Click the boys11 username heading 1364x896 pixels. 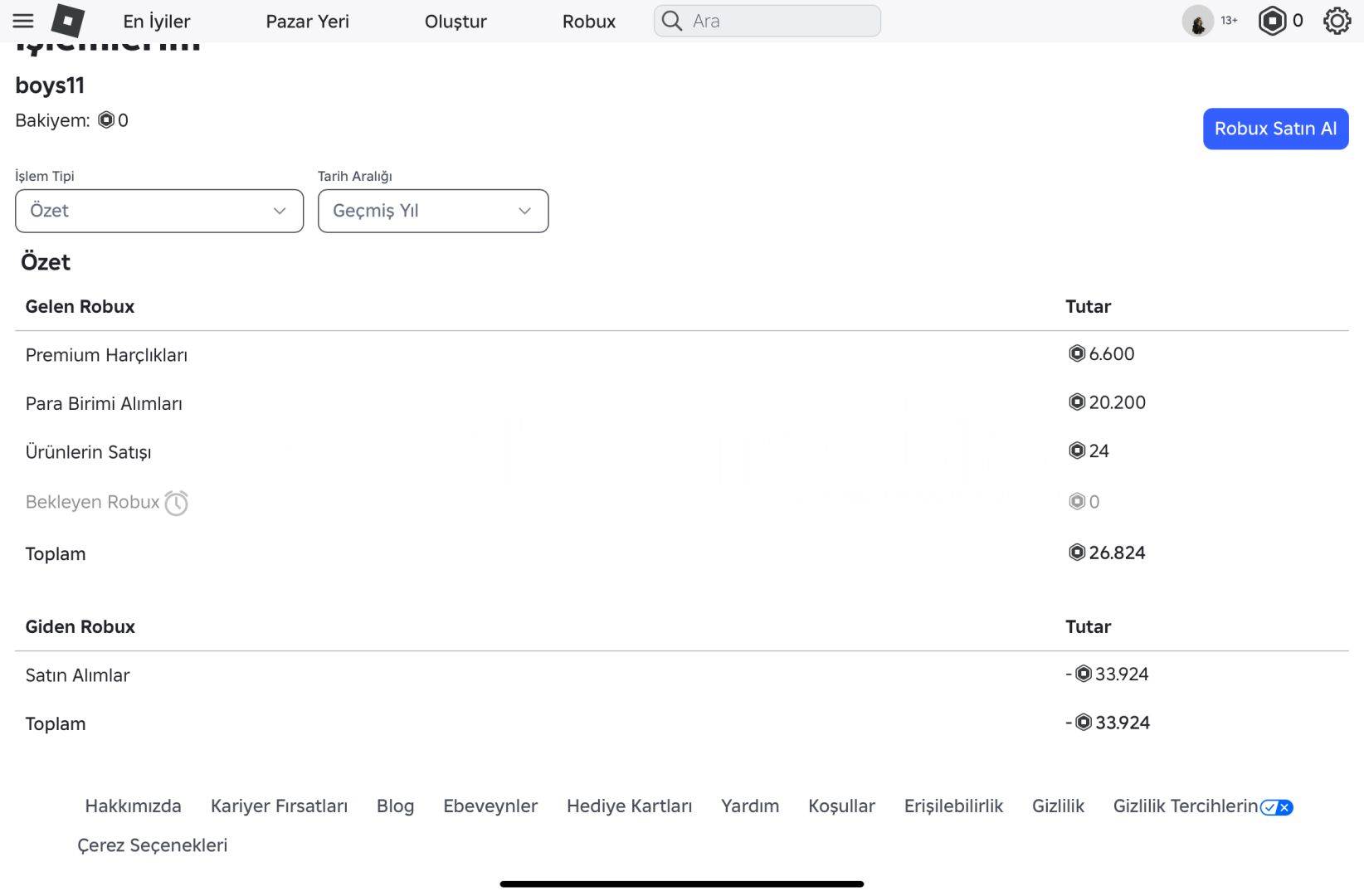pos(50,85)
